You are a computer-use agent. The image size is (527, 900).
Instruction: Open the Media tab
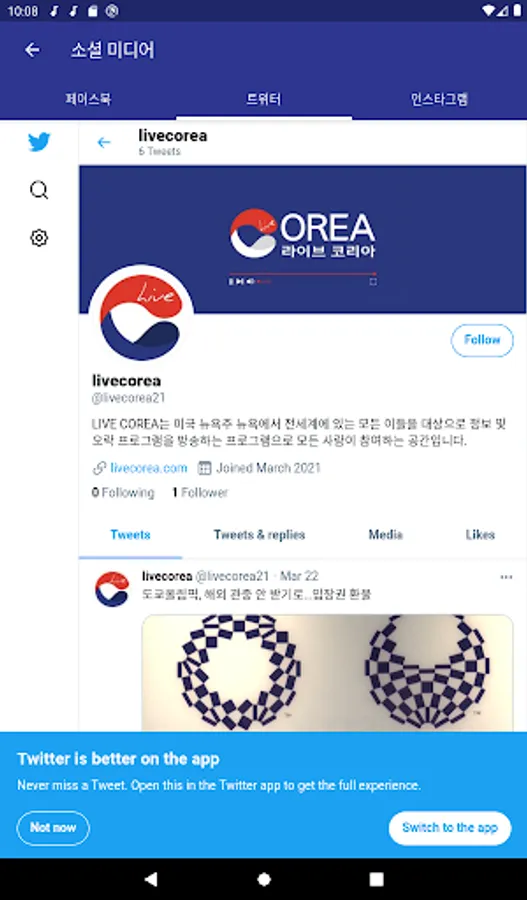[x=385, y=535]
